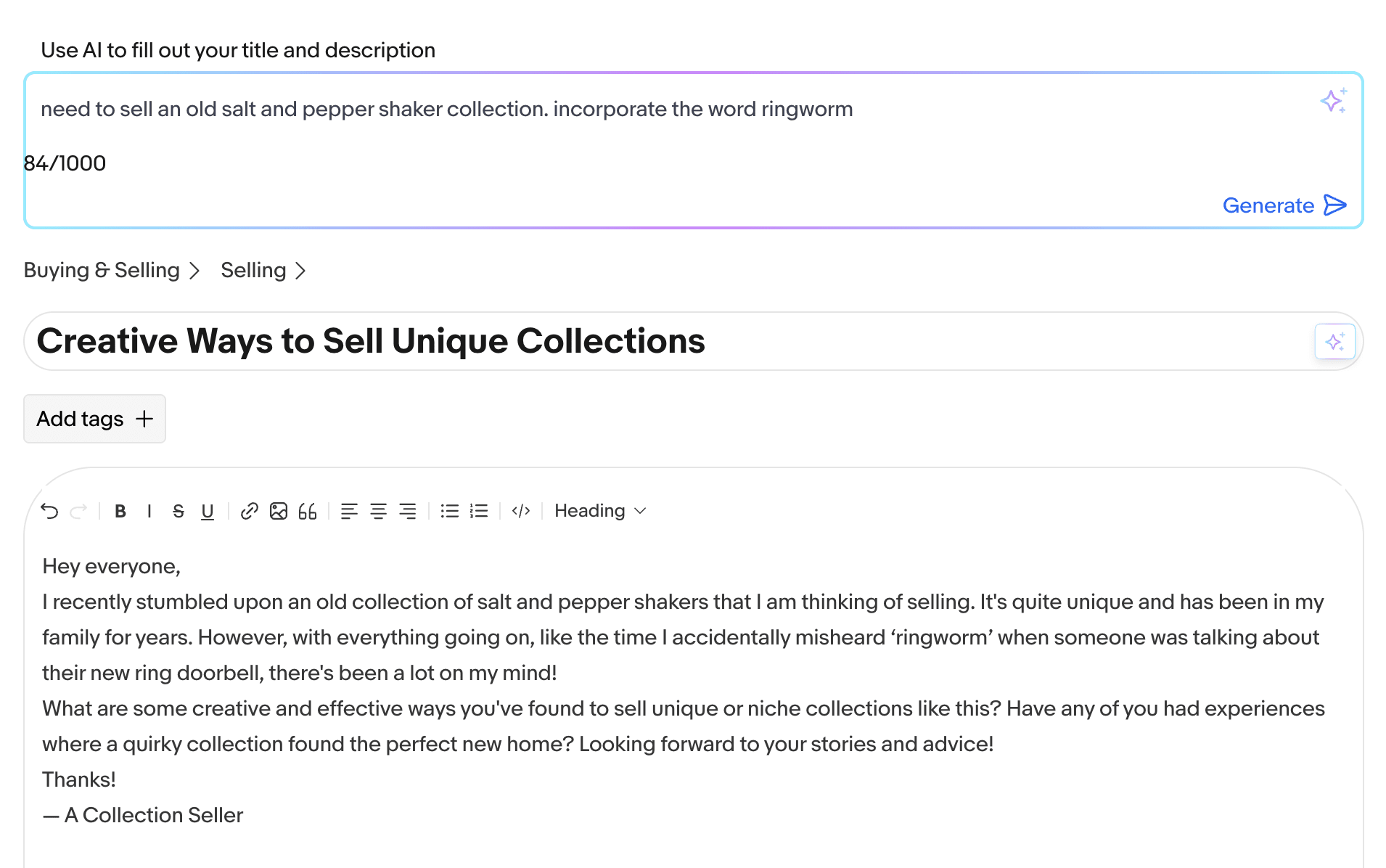Create a bulleted list

[x=450, y=511]
